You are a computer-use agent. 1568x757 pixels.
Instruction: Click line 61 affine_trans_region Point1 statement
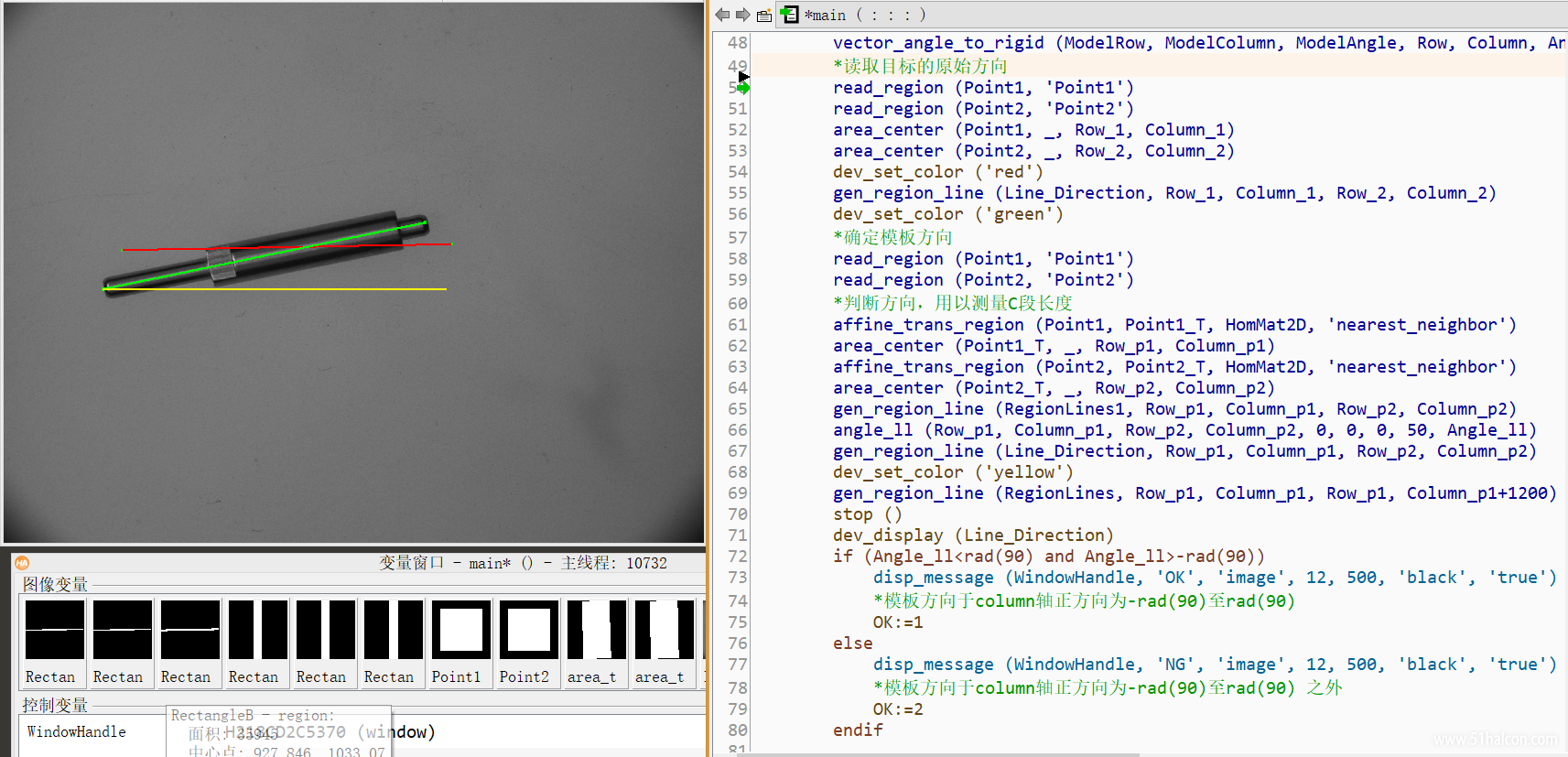click(1174, 325)
